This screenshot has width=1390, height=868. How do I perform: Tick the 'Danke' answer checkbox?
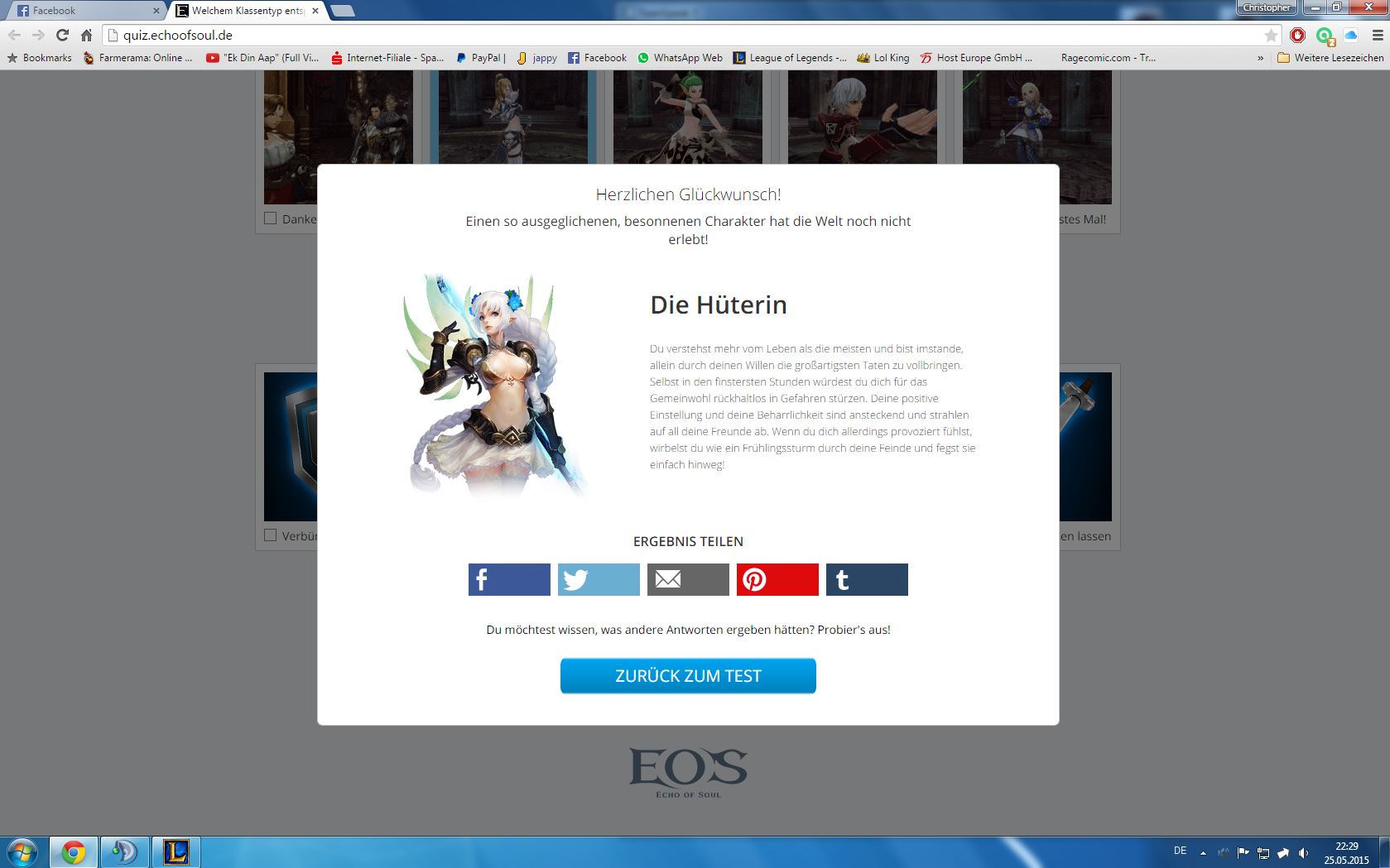pos(270,218)
